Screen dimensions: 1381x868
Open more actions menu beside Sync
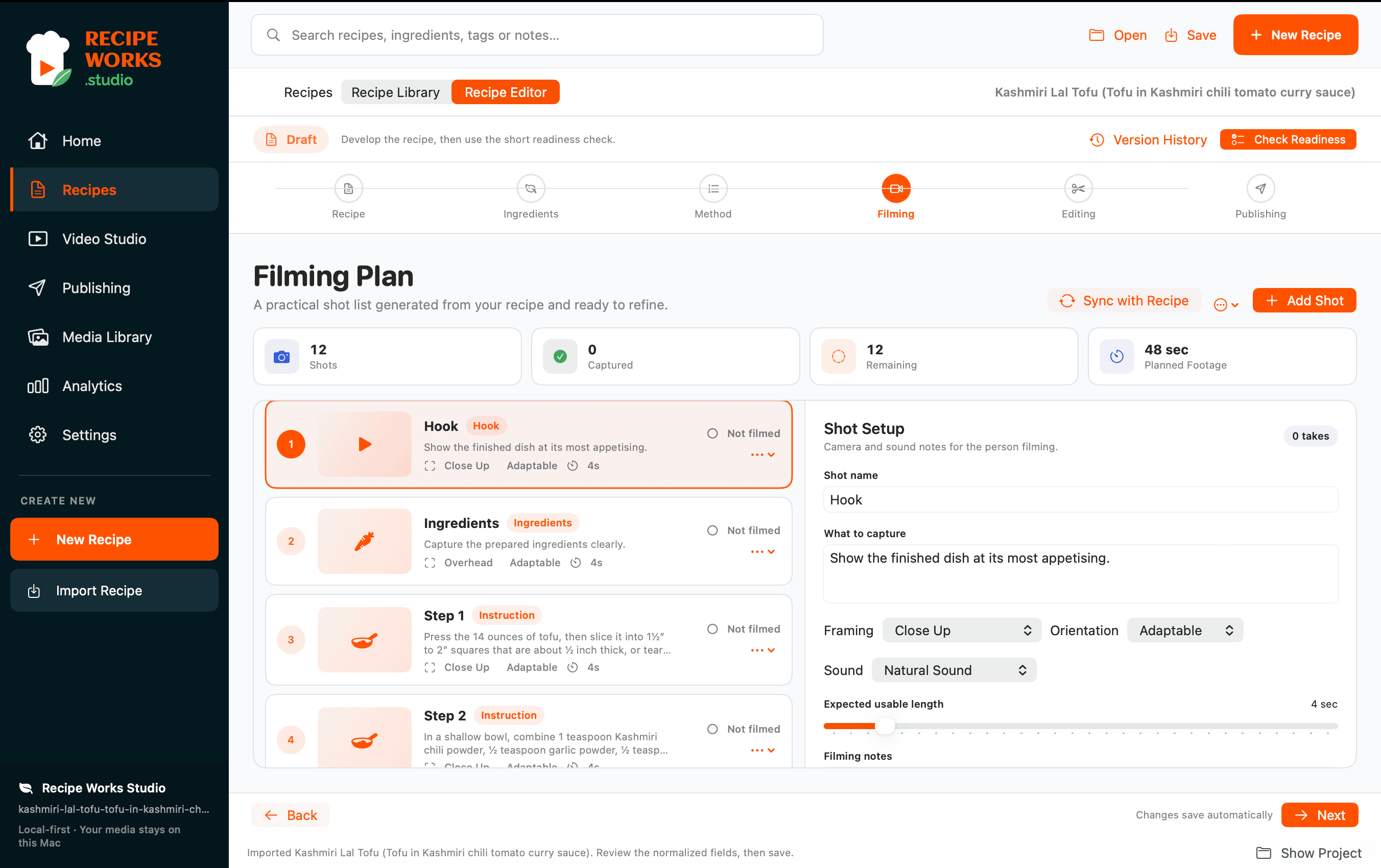(x=1226, y=304)
